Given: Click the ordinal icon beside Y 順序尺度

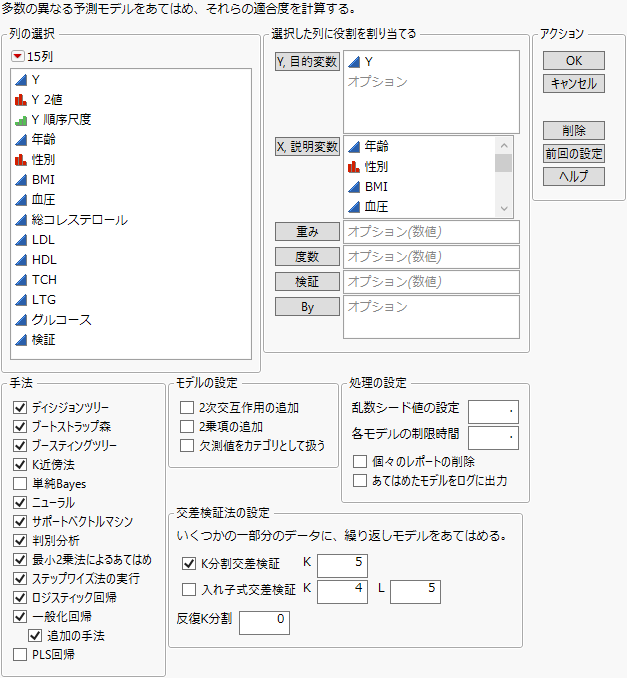Looking at the screenshot, I should pyautogui.click(x=21, y=120).
